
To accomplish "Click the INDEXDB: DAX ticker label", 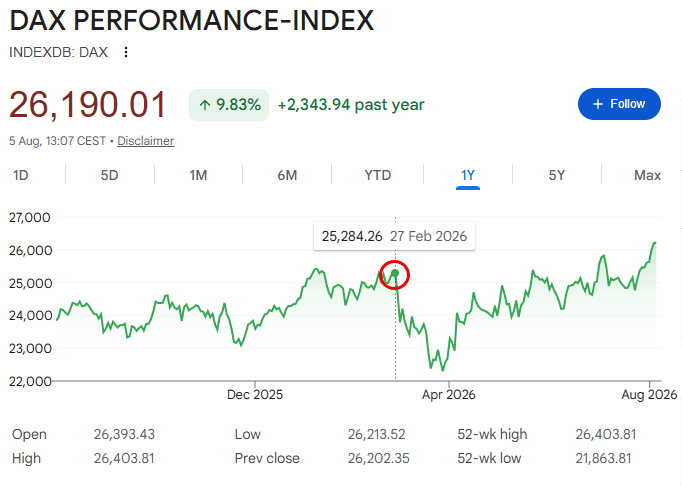I will pos(58,52).
